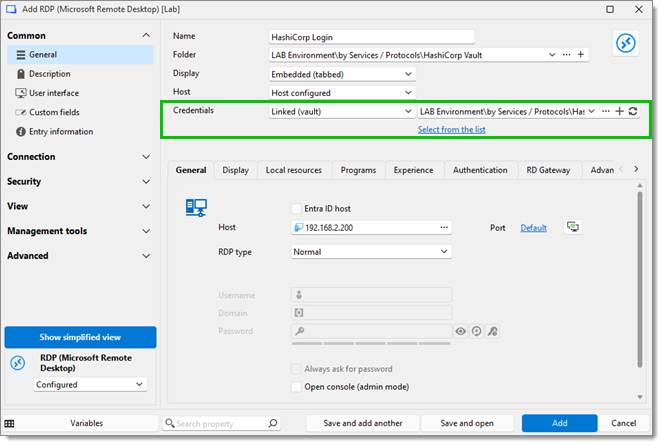
Task: Reveal password with the eye icon
Action: point(461,331)
